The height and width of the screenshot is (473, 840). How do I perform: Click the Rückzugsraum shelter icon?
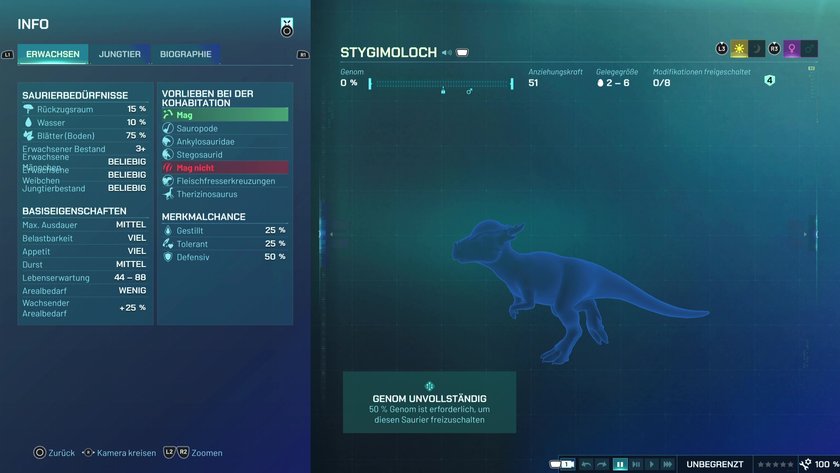pyautogui.click(x=28, y=109)
